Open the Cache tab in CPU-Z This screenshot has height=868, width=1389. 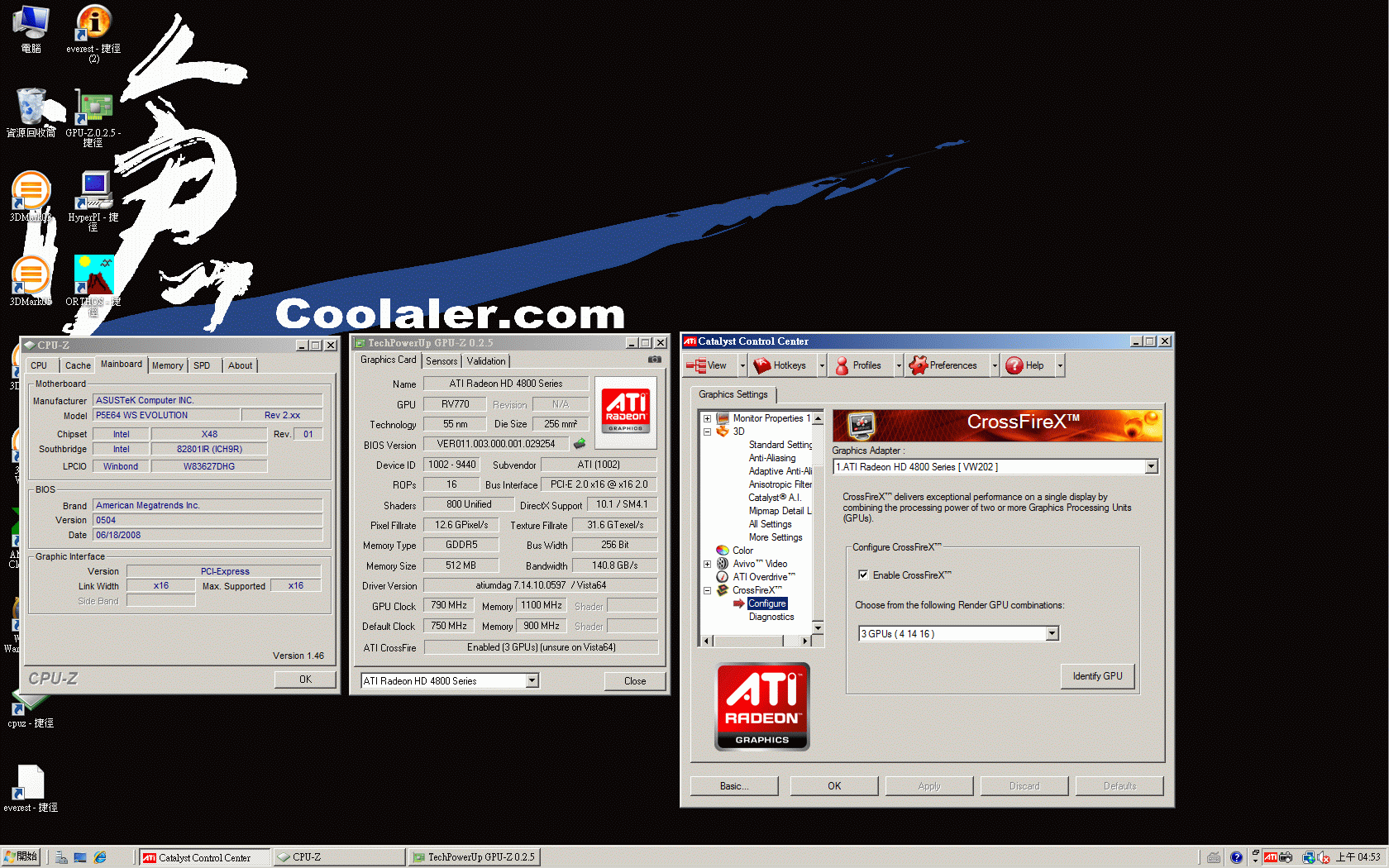(78, 365)
